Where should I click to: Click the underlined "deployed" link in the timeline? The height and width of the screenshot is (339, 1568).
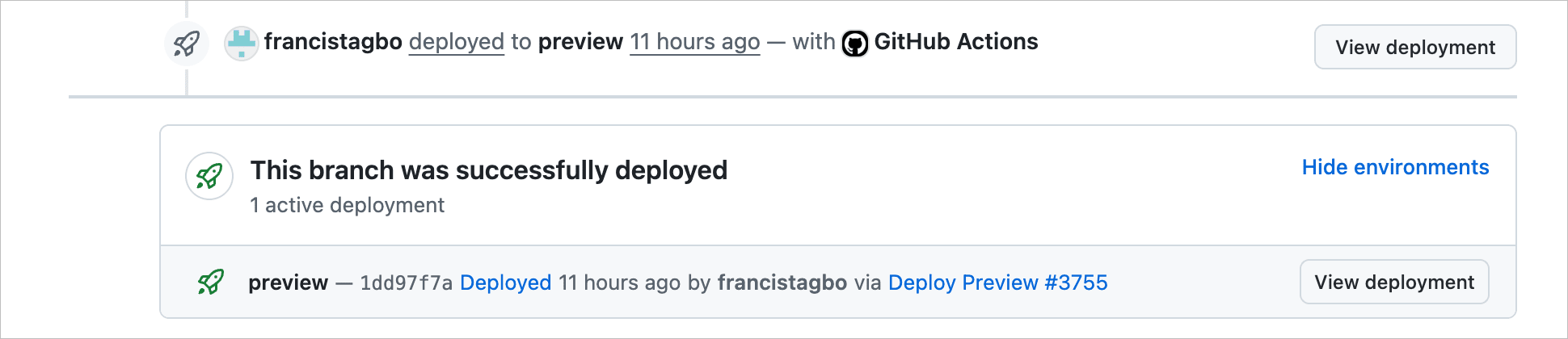coord(457,42)
